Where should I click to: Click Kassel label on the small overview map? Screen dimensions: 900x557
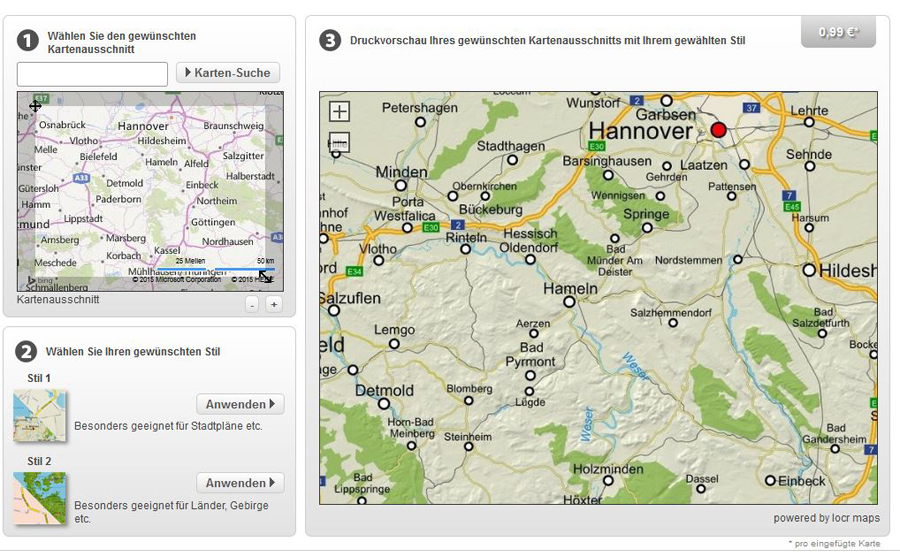tap(167, 250)
